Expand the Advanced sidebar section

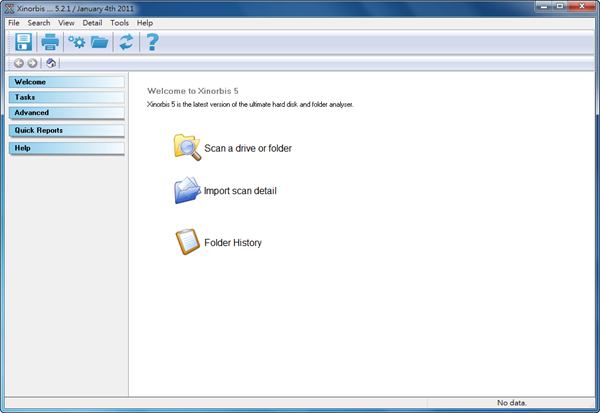67,113
